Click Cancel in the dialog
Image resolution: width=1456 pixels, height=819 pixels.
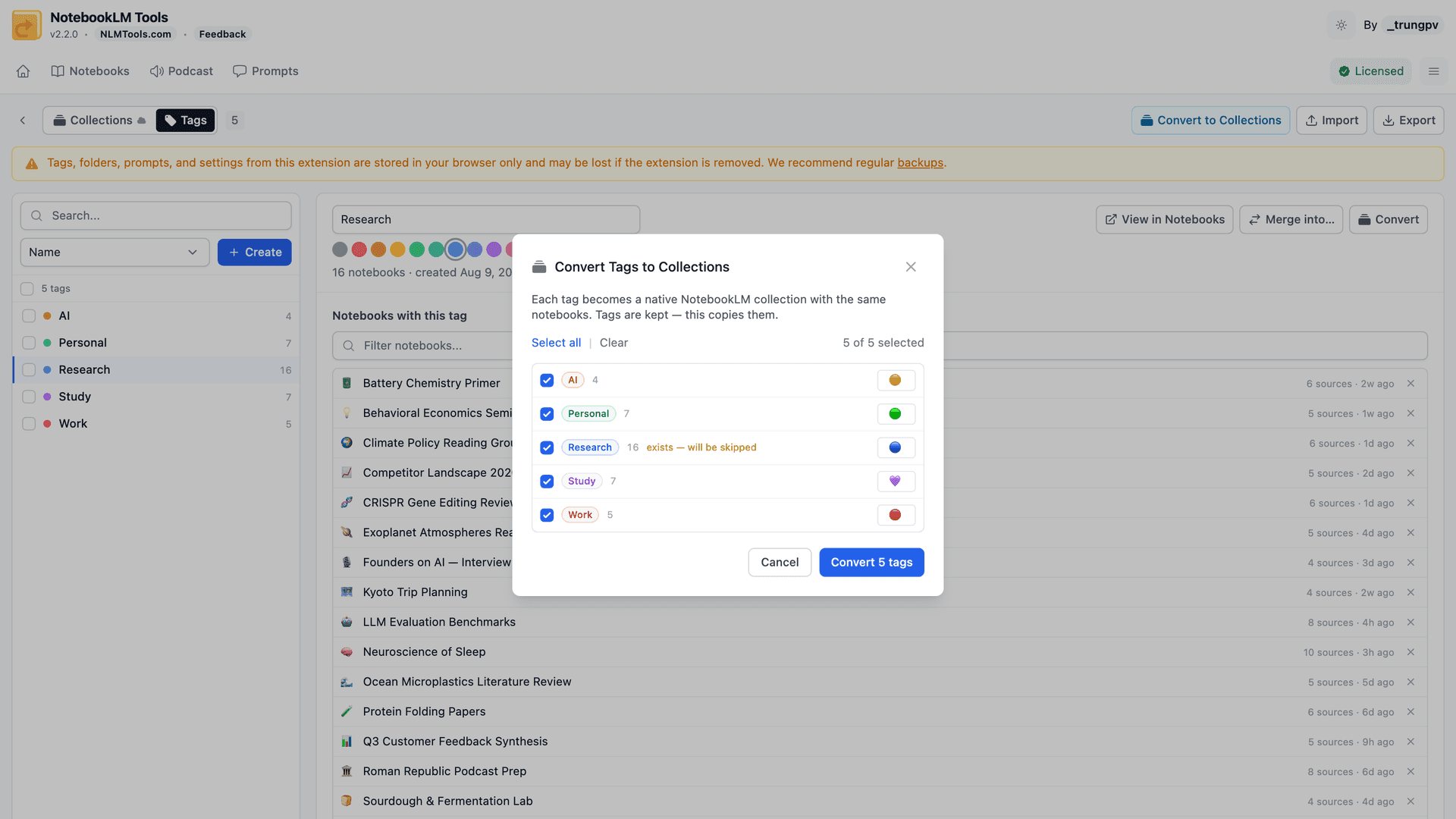(780, 563)
